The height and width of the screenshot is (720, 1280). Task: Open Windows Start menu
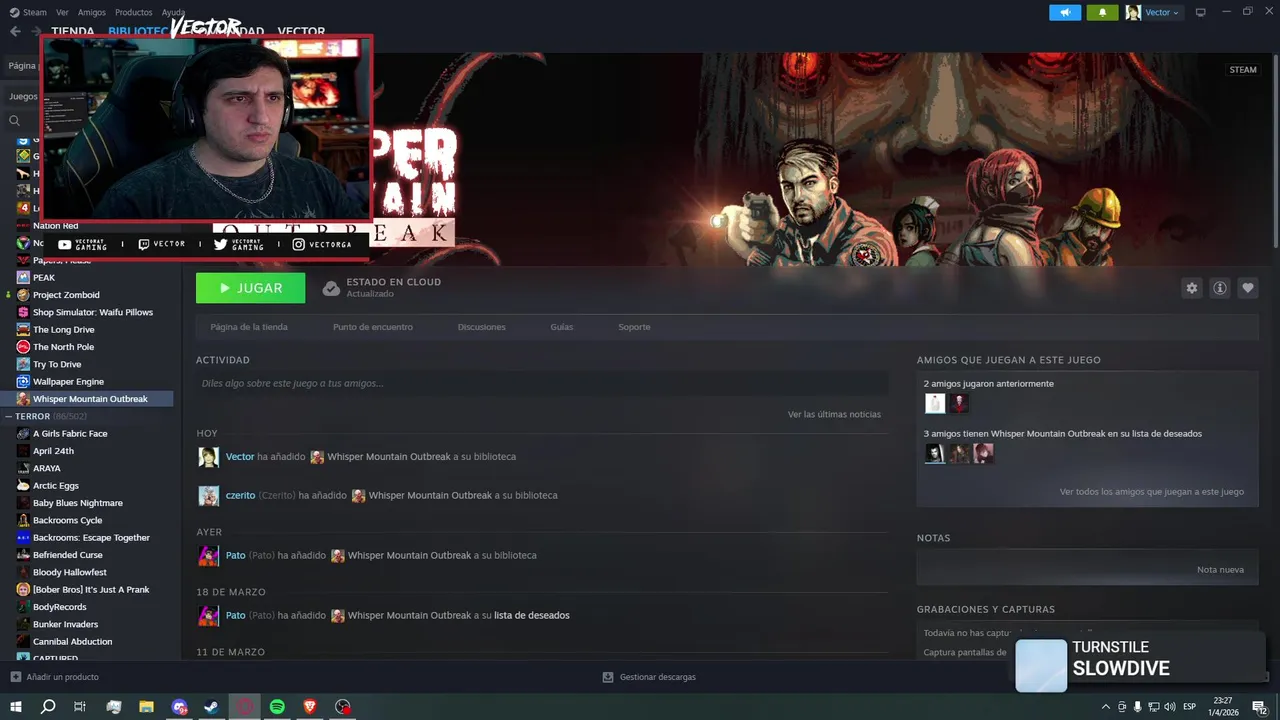click(15, 707)
